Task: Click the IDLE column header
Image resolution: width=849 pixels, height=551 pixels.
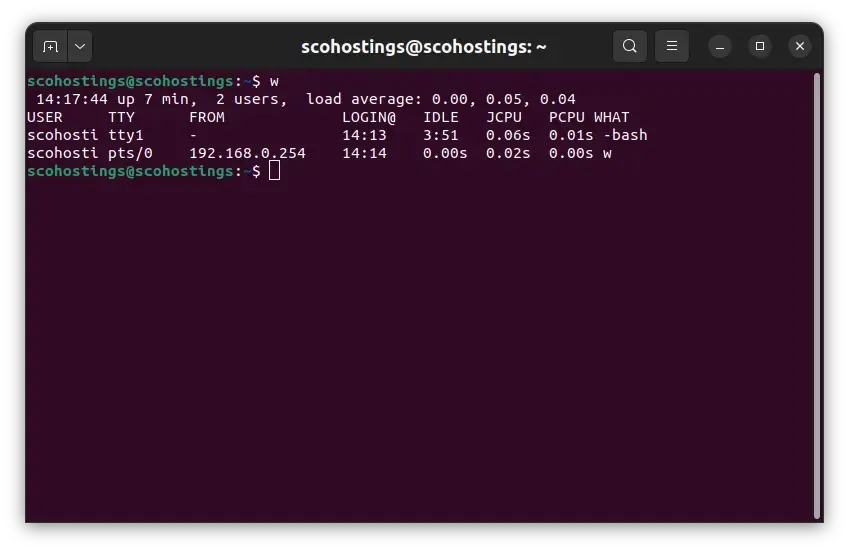Action: tap(441, 117)
